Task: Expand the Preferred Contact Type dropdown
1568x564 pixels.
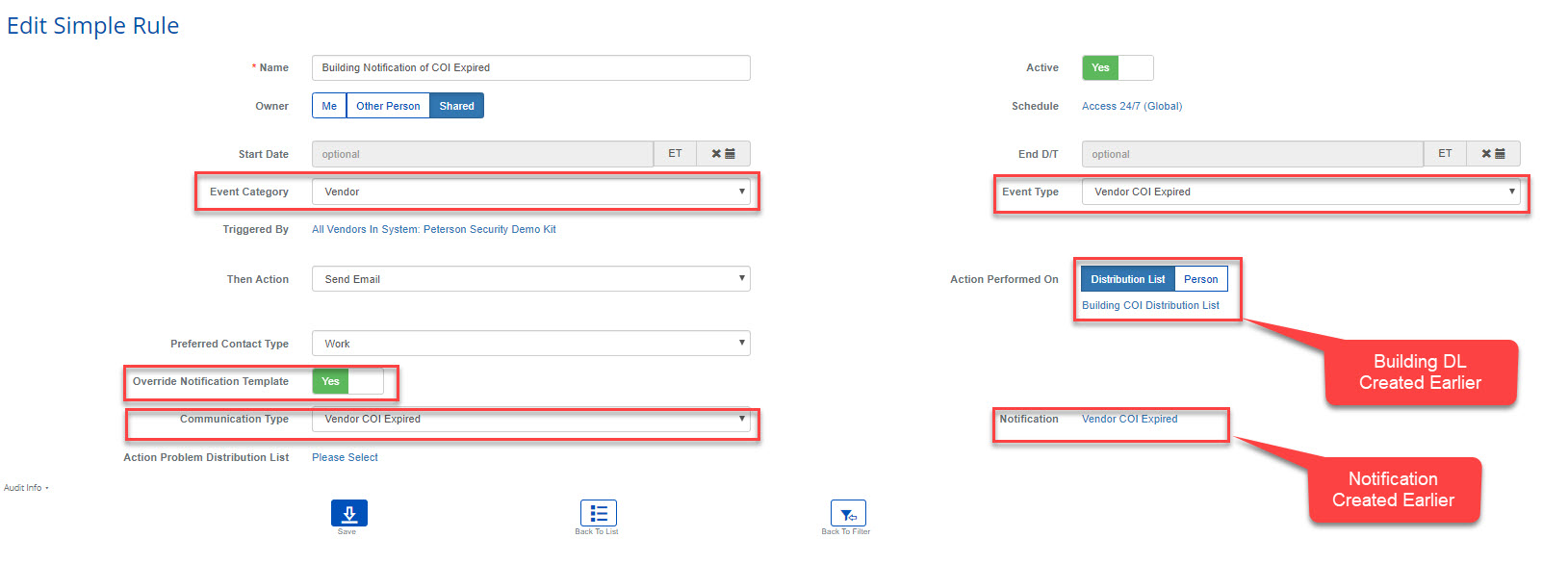Action: pos(530,344)
